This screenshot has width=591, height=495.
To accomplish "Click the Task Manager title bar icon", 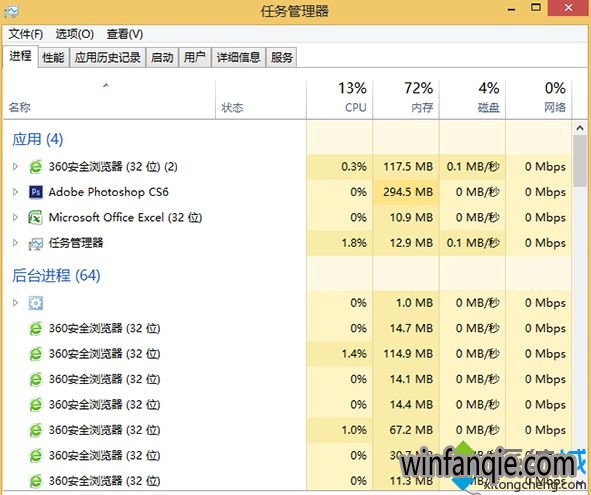I will [11, 11].
